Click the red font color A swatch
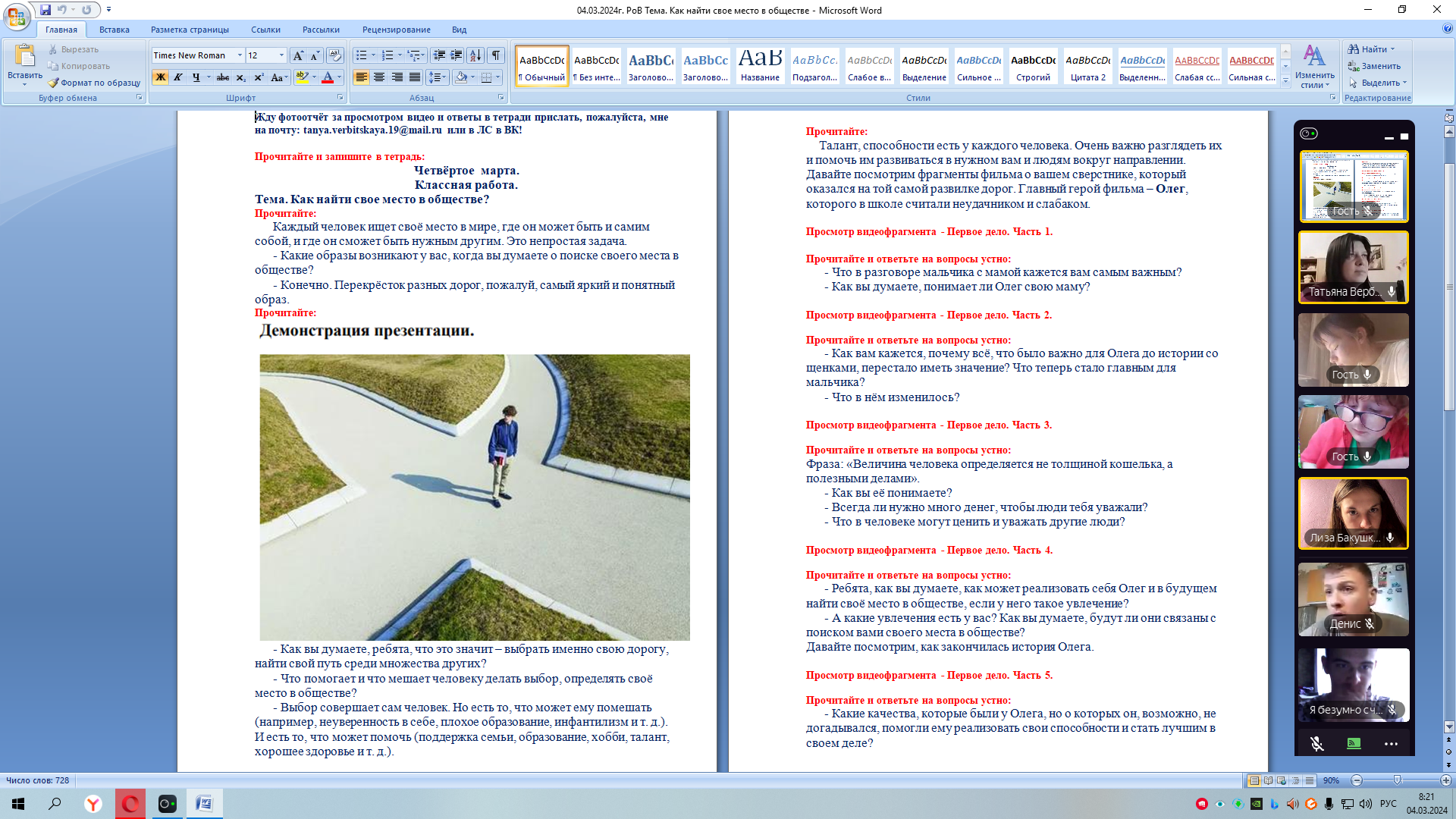The height and width of the screenshot is (819, 1456). tap(328, 77)
